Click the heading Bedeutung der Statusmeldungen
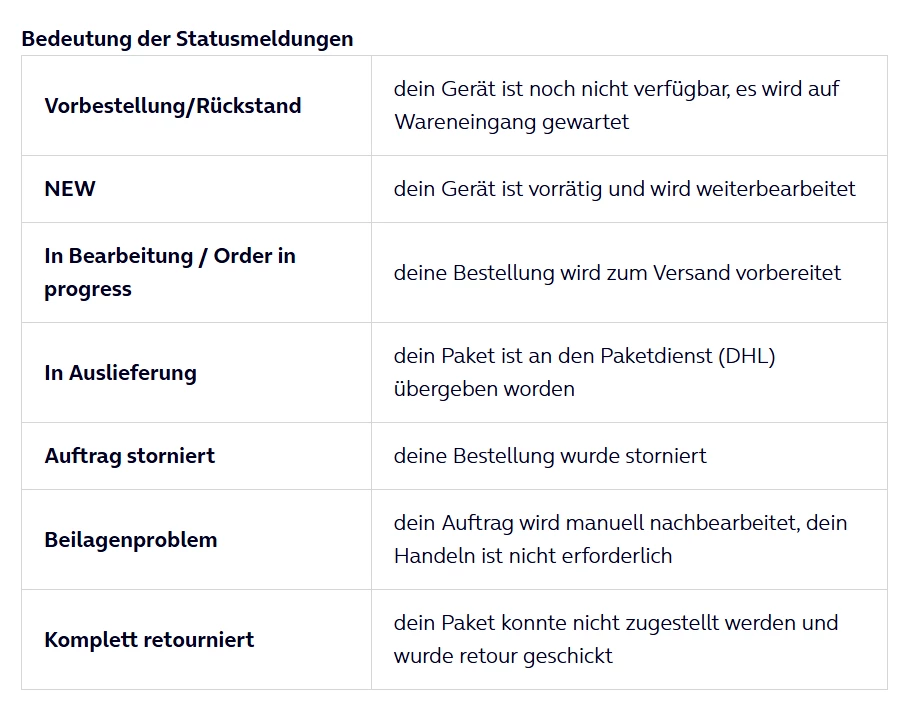This screenshot has width=902, height=720. pos(188,39)
